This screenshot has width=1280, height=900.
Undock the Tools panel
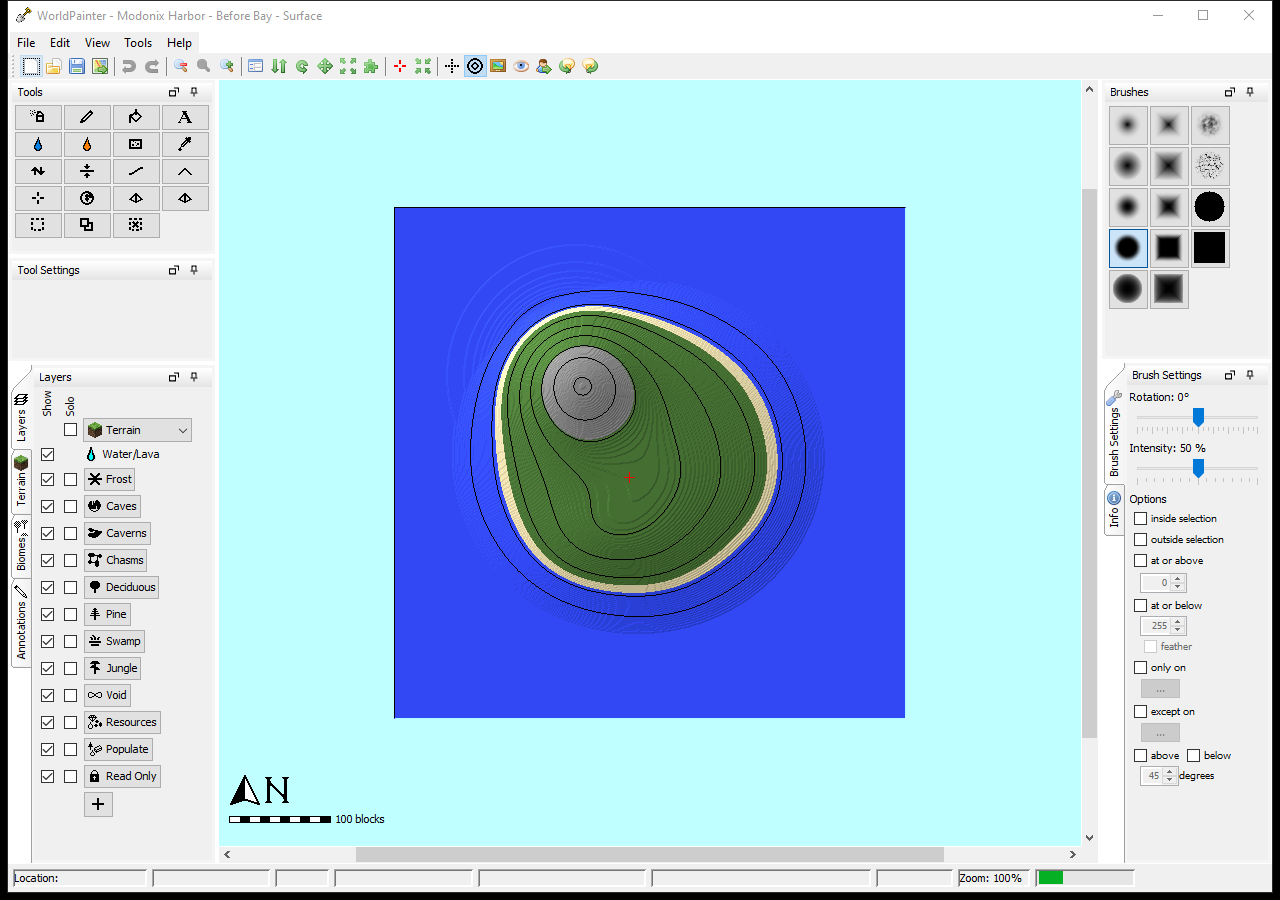(x=173, y=92)
